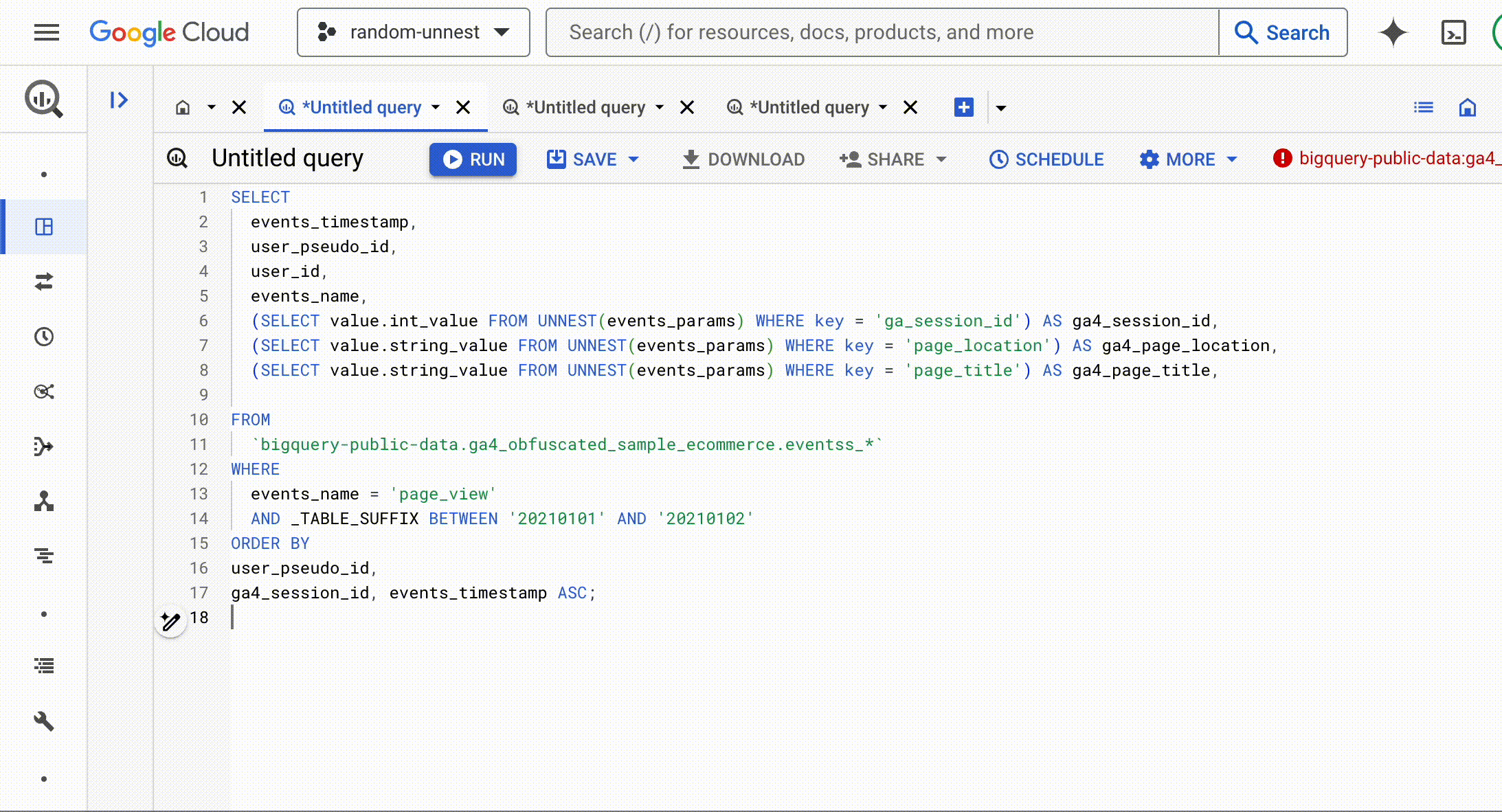Image resolution: width=1502 pixels, height=812 pixels.
Task: Click the query history icon
Action: pos(43,336)
